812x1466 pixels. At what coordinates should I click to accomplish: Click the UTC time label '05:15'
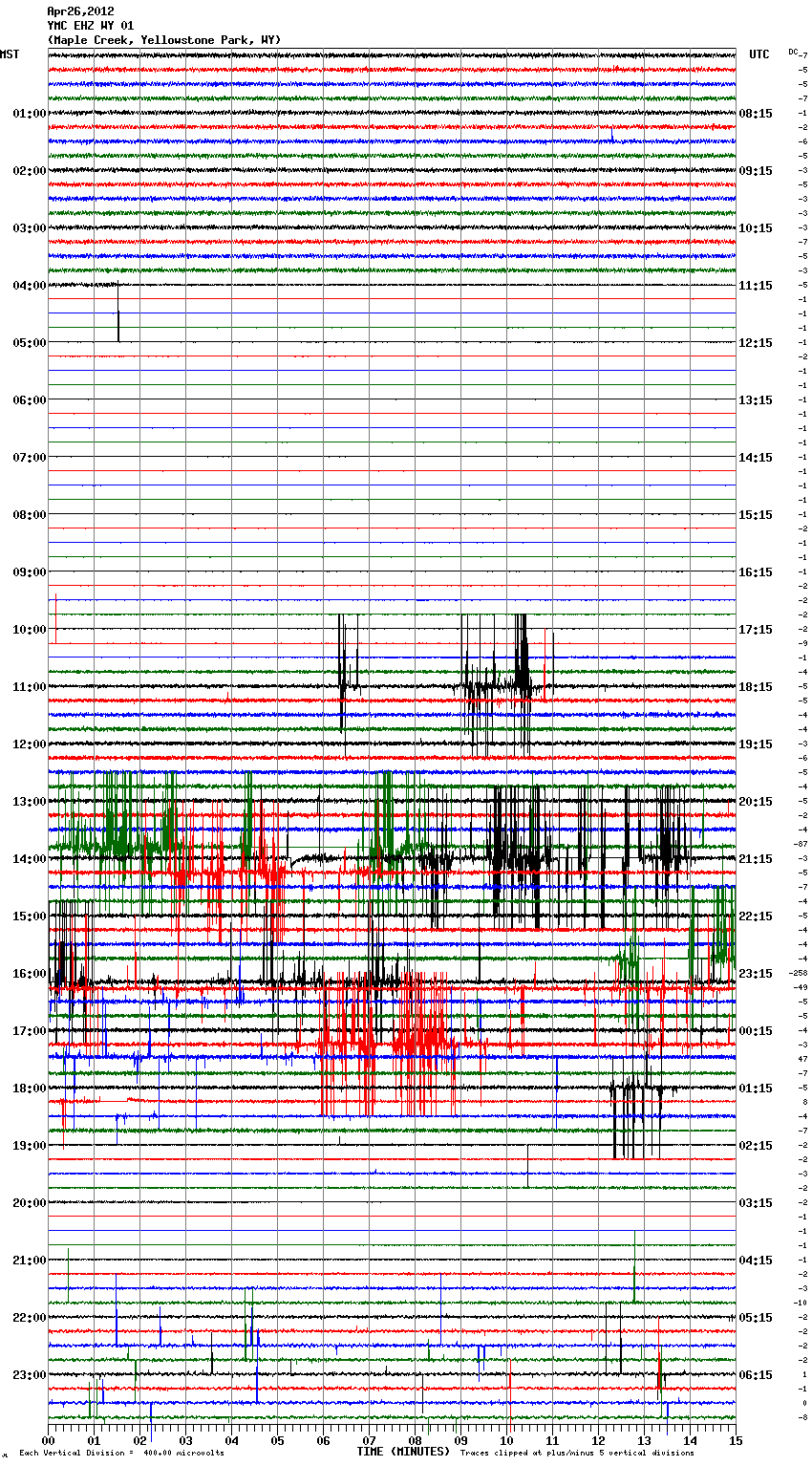tap(756, 1318)
